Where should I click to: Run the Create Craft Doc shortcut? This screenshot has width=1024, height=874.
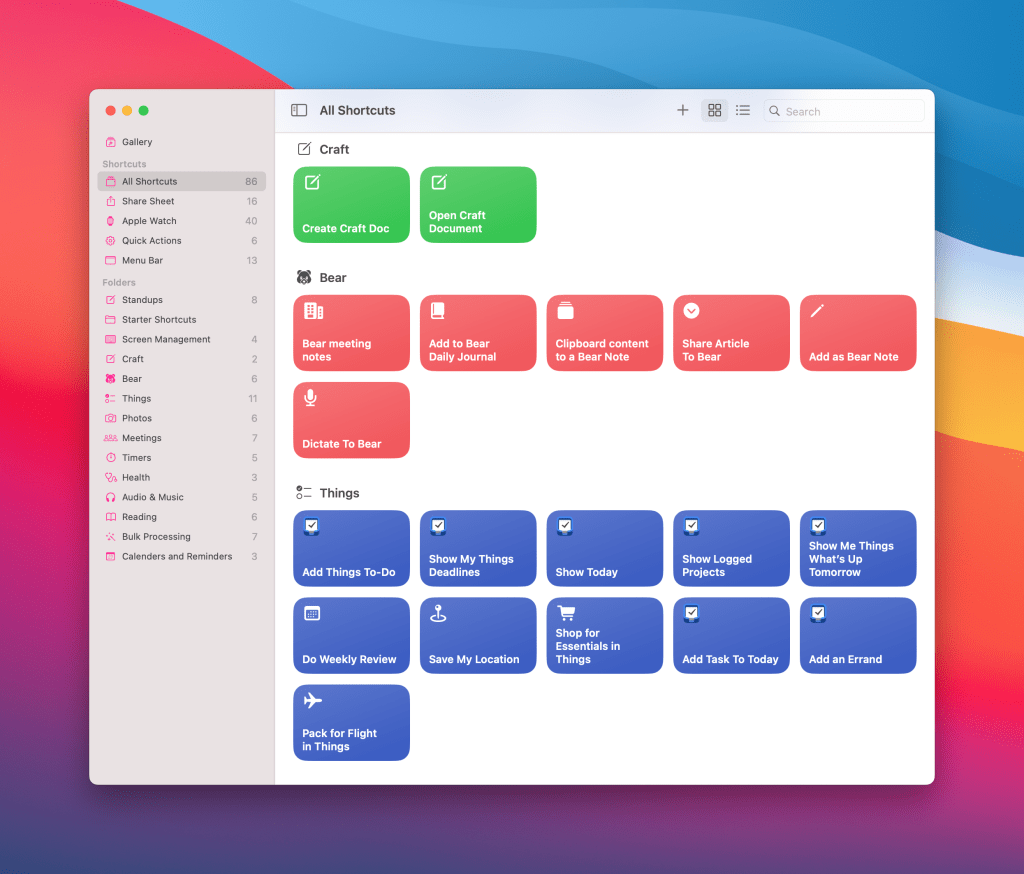tap(352, 205)
